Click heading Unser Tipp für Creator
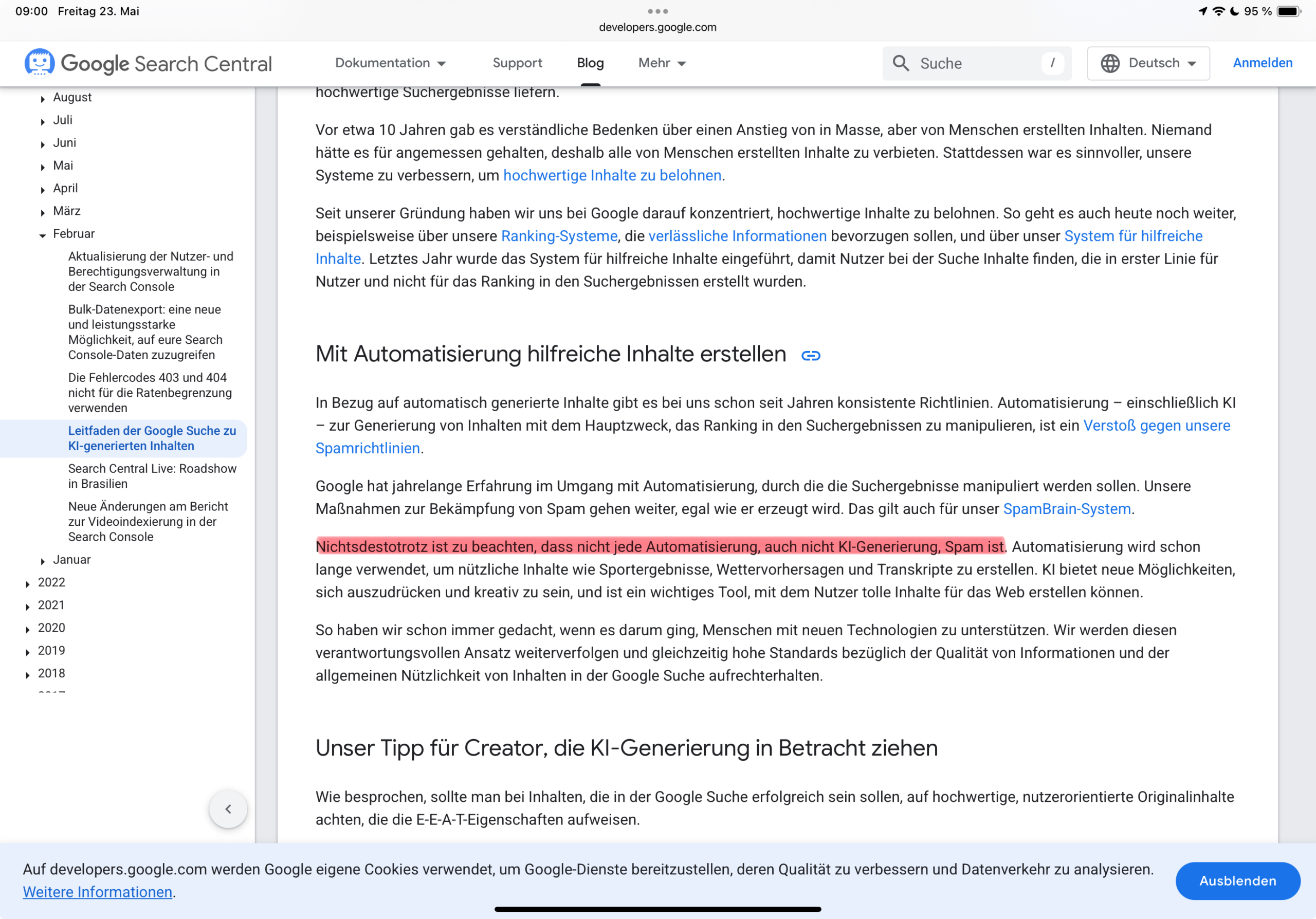Viewport: 1316px width, 919px height. coord(626,748)
